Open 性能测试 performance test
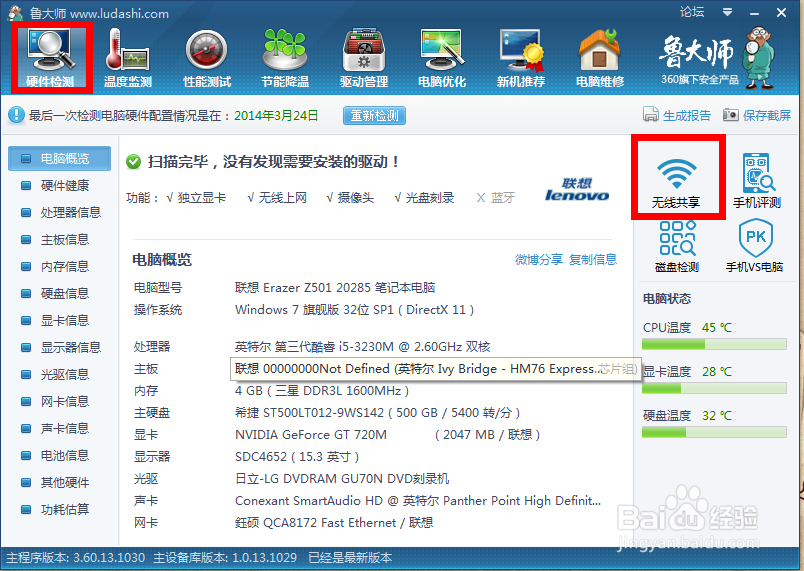 click(x=207, y=58)
